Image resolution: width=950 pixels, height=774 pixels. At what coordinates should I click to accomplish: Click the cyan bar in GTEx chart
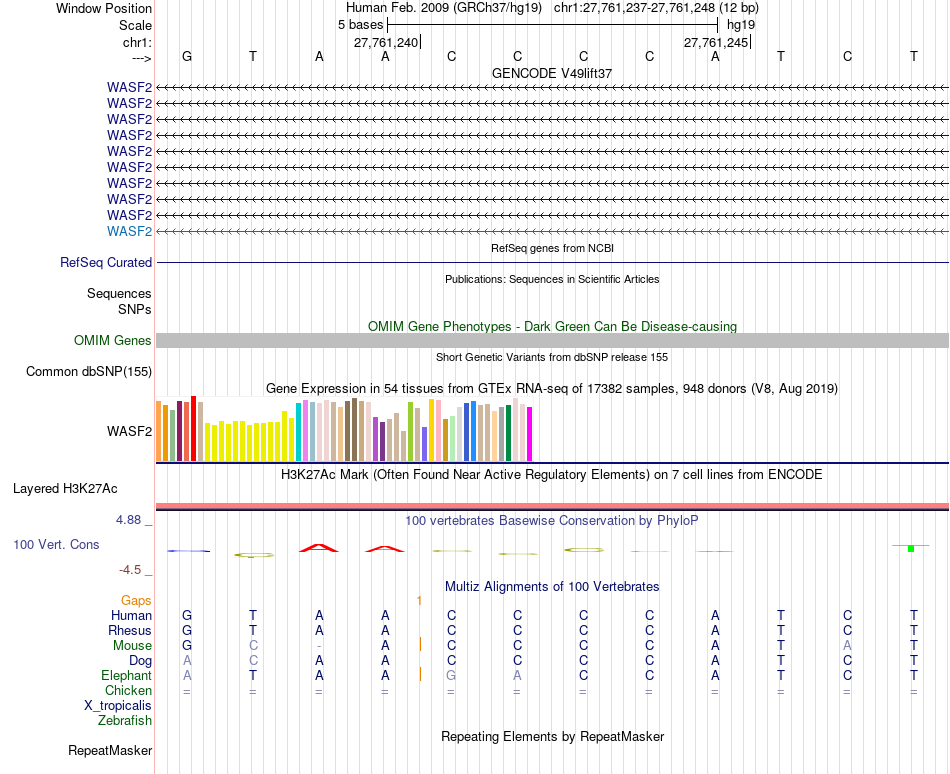tap(298, 432)
